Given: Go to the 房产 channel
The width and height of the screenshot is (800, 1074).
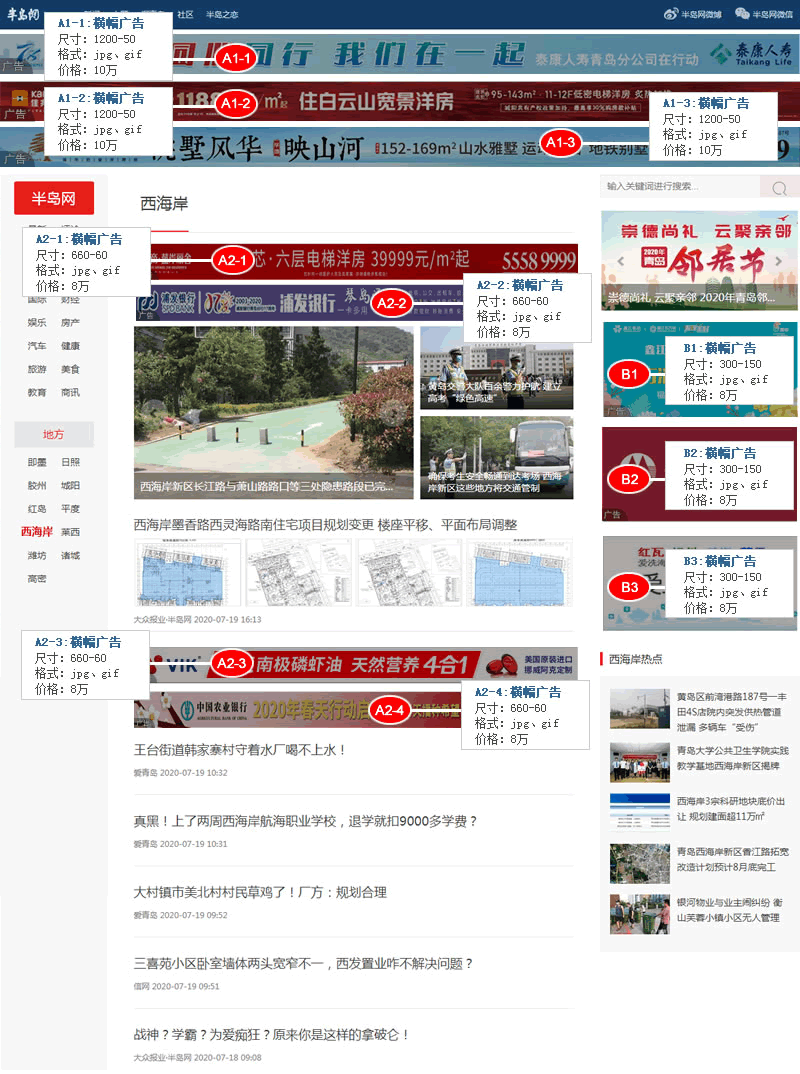Looking at the screenshot, I should [x=70, y=323].
